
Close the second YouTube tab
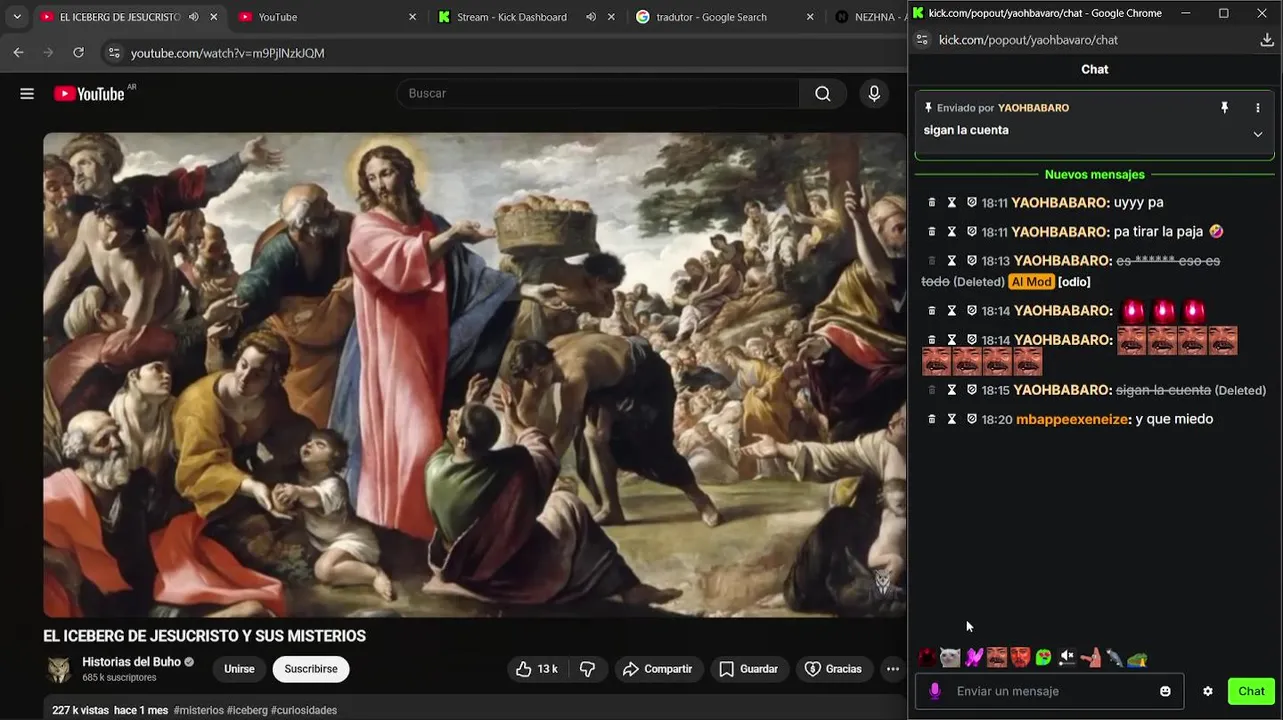click(x=412, y=17)
